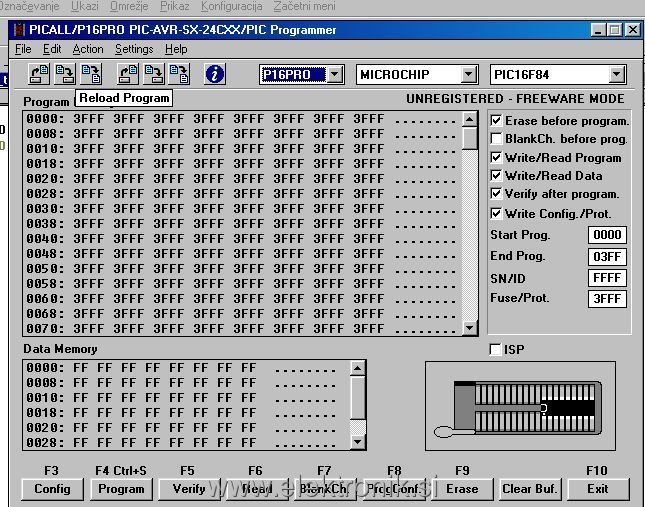645x507 pixels.
Task: Click the Config button
Action: click(x=52, y=489)
